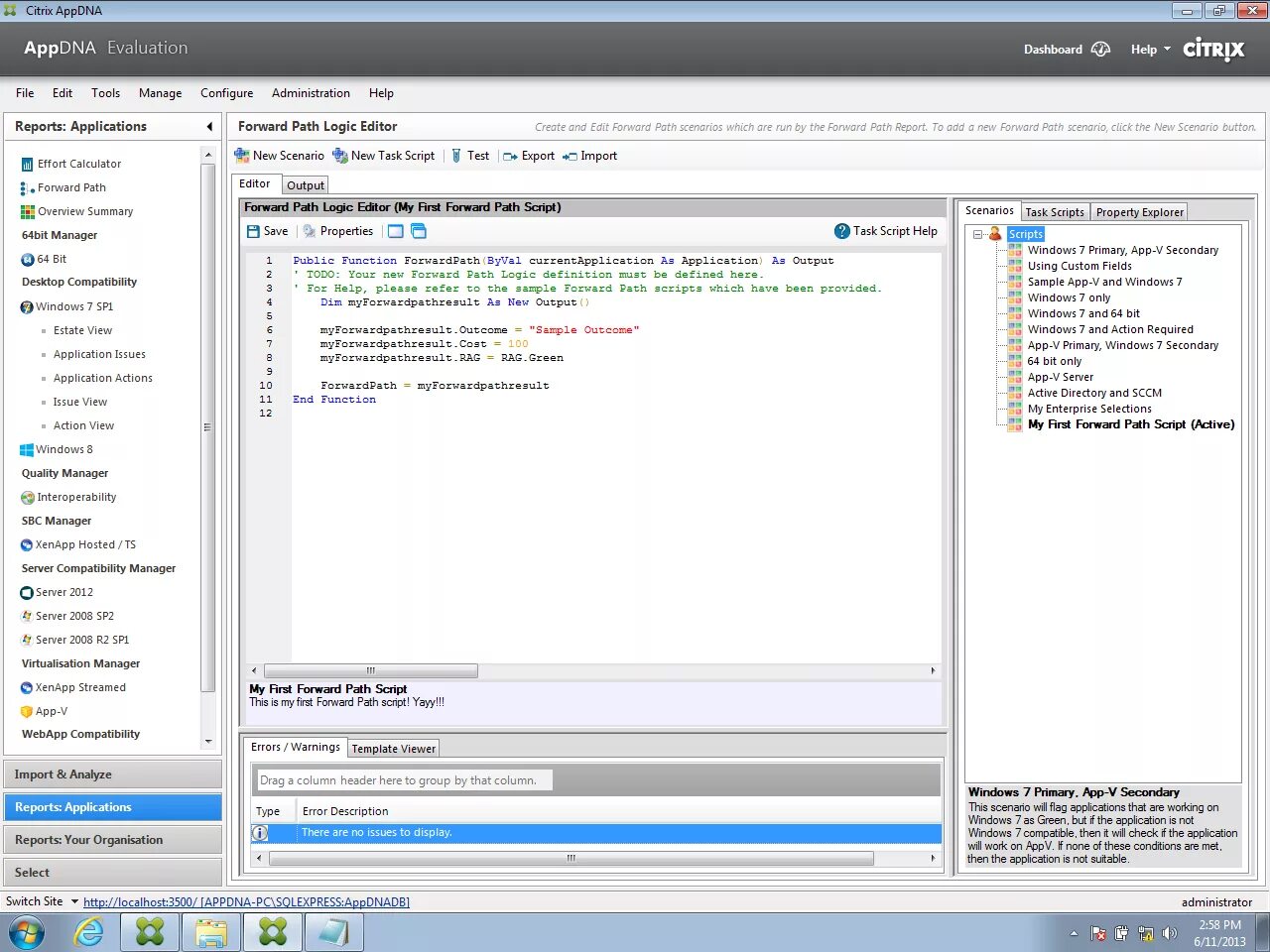Image resolution: width=1270 pixels, height=952 pixels.
Task: Switch to the Template Viewer tab
Action: [x=393, y=749]
